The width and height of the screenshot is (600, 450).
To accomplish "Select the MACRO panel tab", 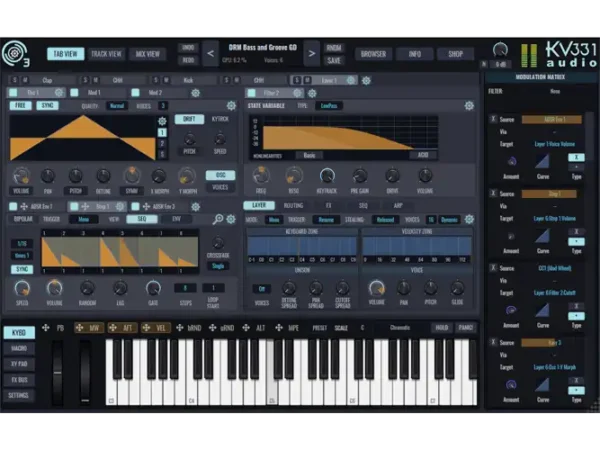I will pos(19,348).
